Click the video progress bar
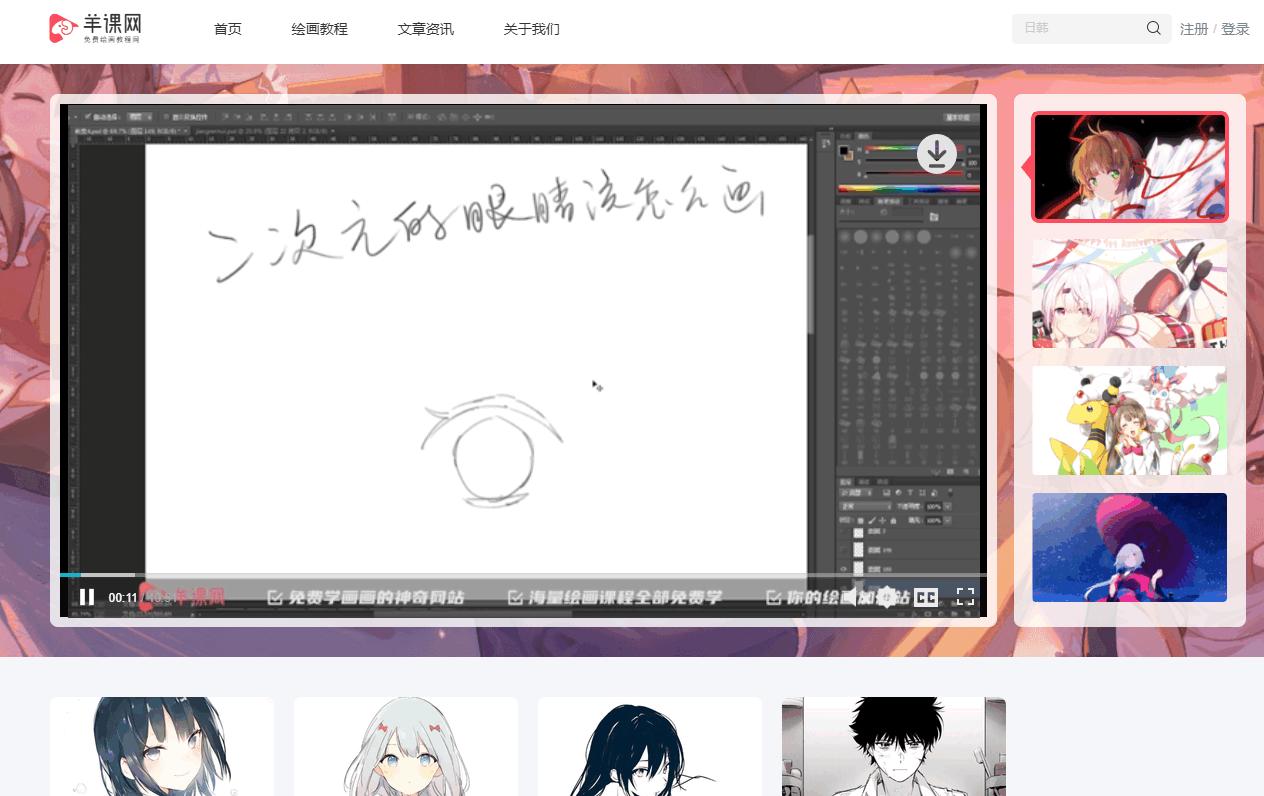This screenshot has width=1264, height=796. [x=500, y=575]
